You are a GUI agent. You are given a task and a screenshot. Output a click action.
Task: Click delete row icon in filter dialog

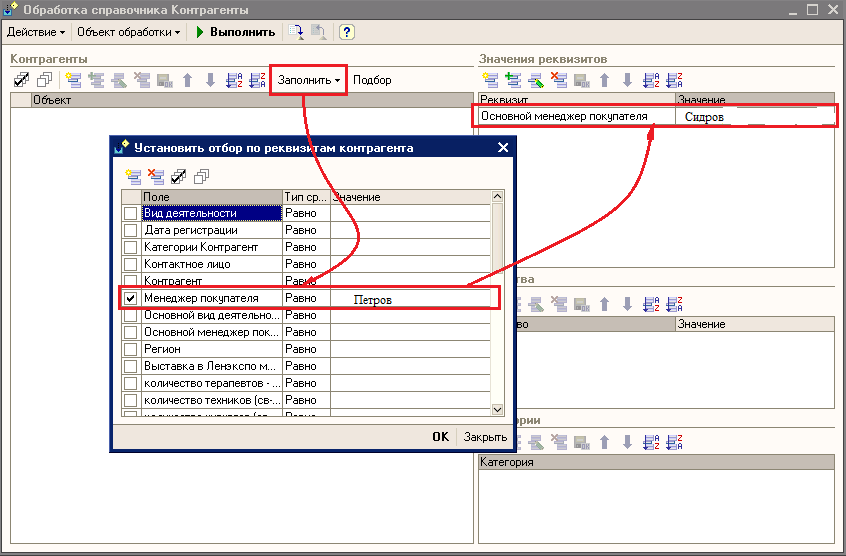(x=155, y=177)
